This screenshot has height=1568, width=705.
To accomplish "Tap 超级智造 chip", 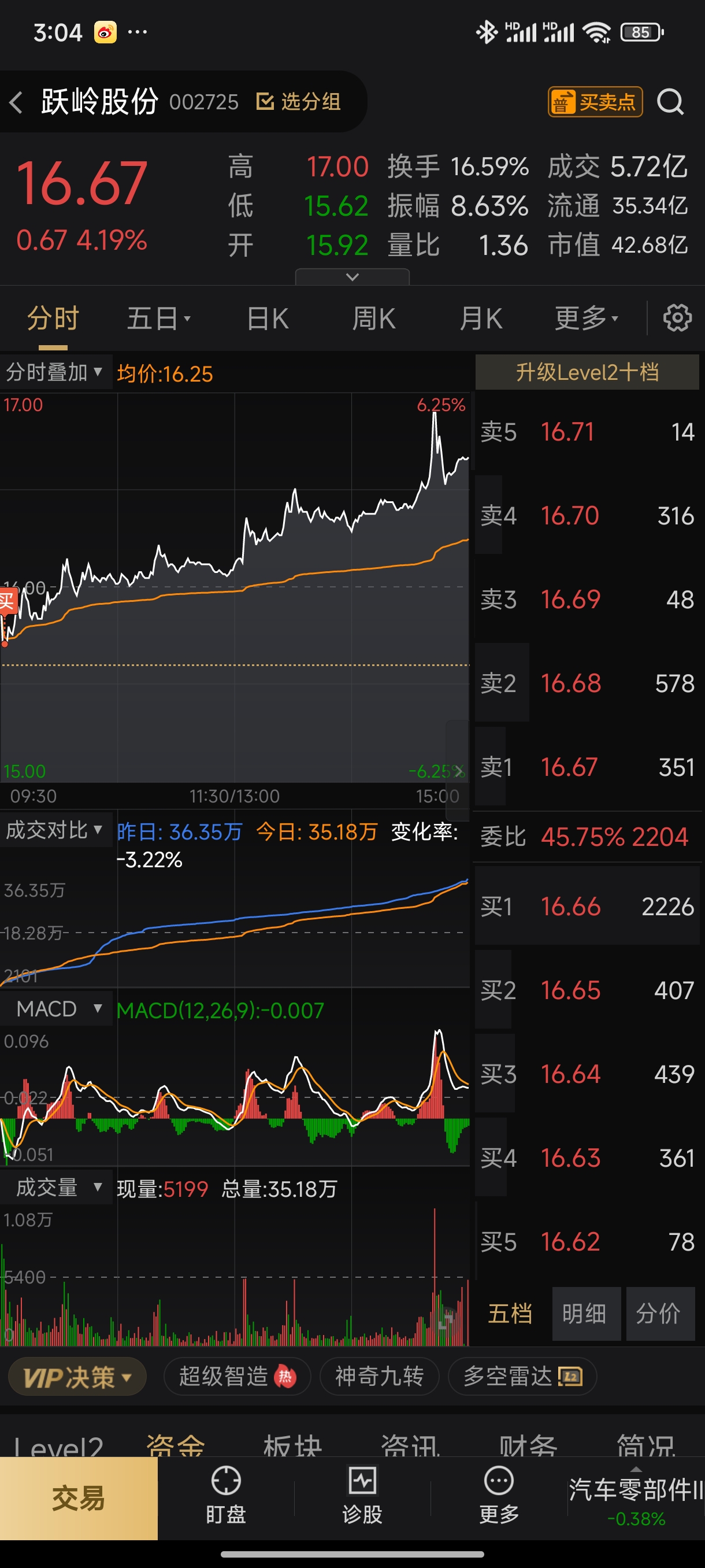I will 238,1376.
